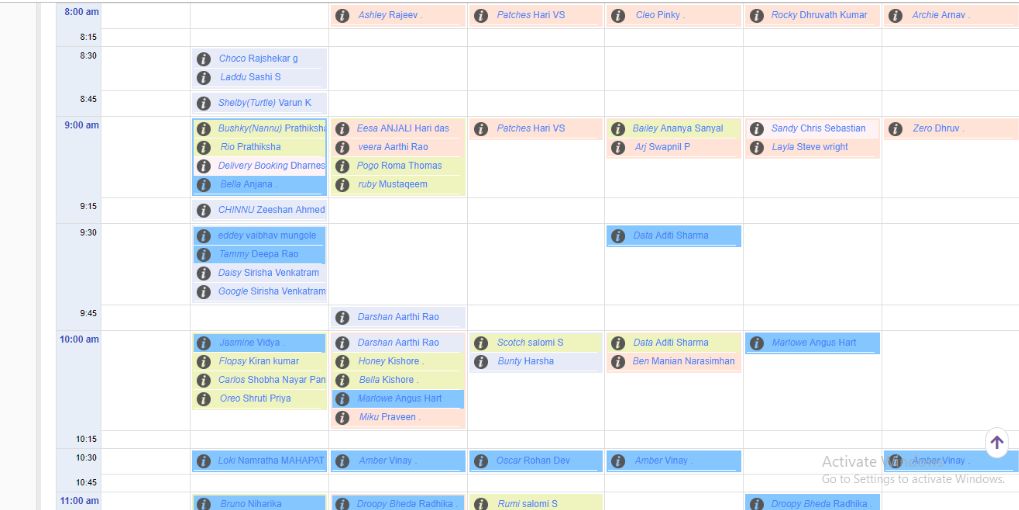Click the 8:30 time label
The image size is (1019, 510).
88,55
